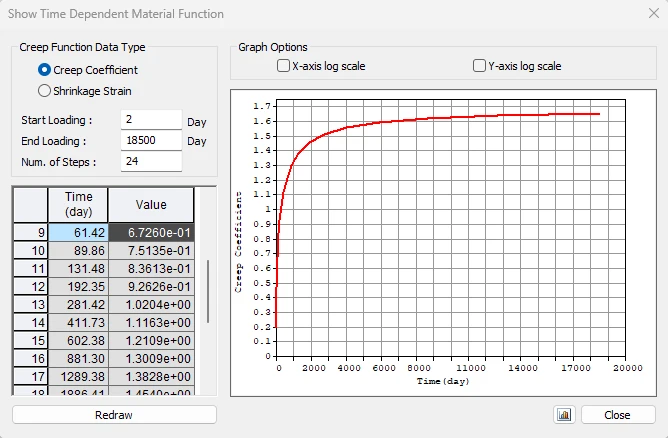Select the Shrinkage Strain radio button

tap(44, 91)
